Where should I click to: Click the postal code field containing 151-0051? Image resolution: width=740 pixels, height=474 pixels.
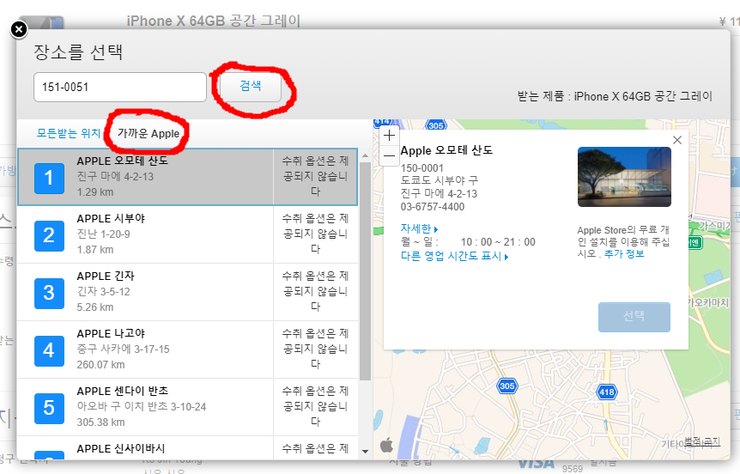120,87
